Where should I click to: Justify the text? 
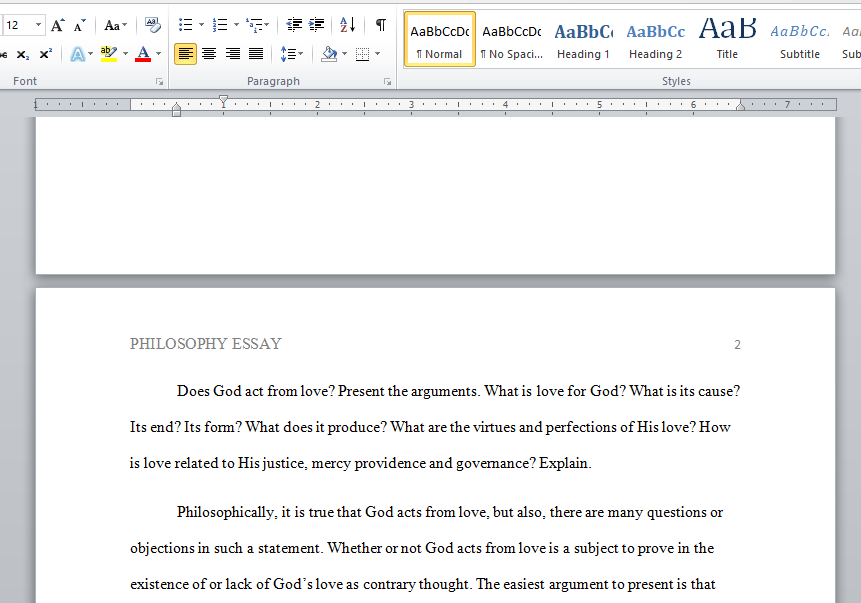[x=256, y=54]
